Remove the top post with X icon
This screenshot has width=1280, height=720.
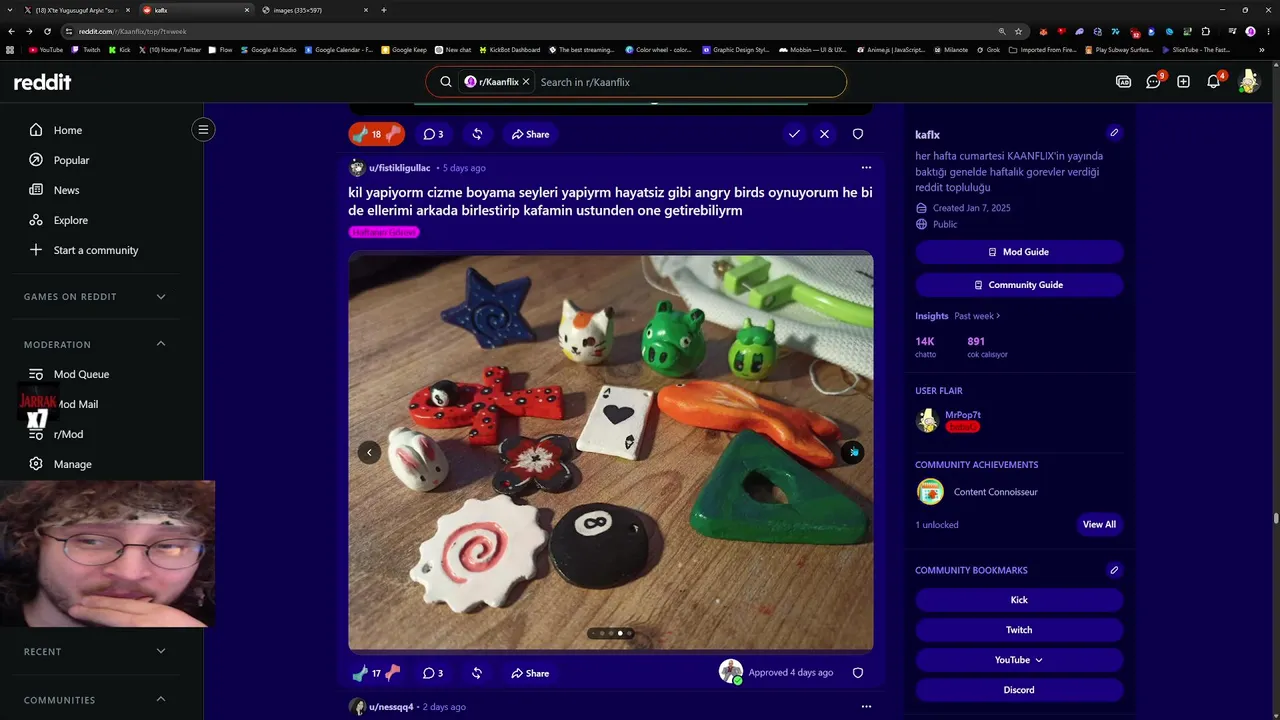[824, 134]
